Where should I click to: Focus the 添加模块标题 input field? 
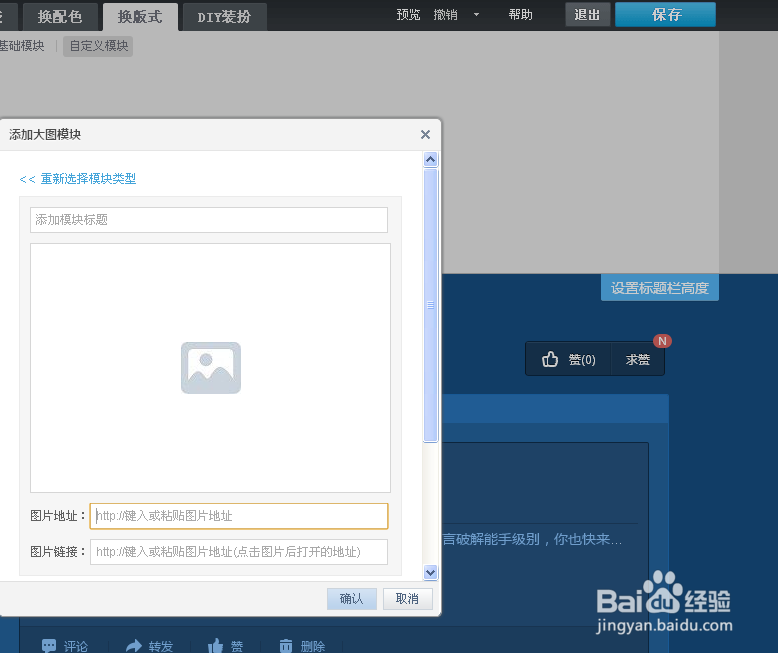(x=209, y=220)
